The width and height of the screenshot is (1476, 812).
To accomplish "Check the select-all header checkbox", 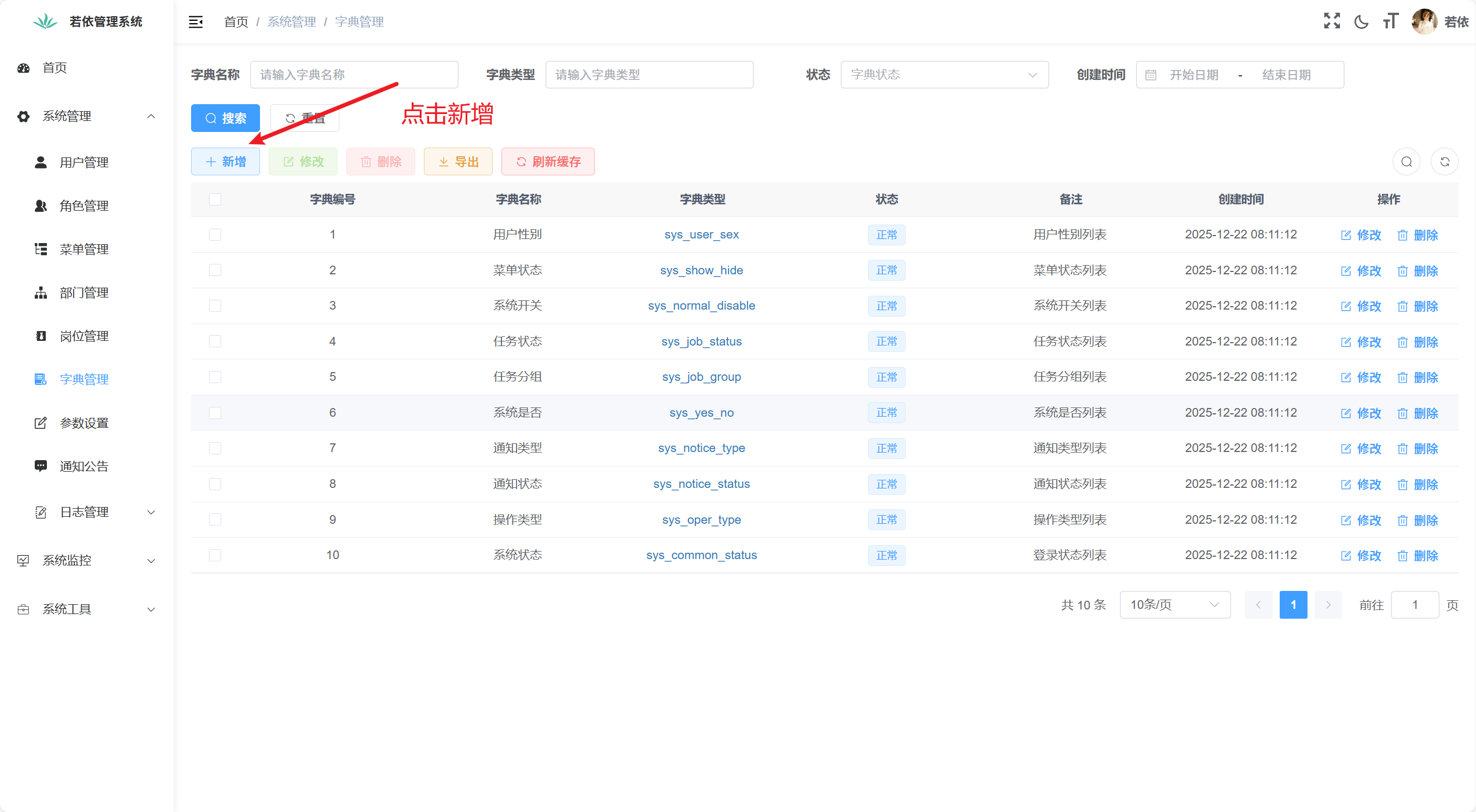I will tap(215, 199).
